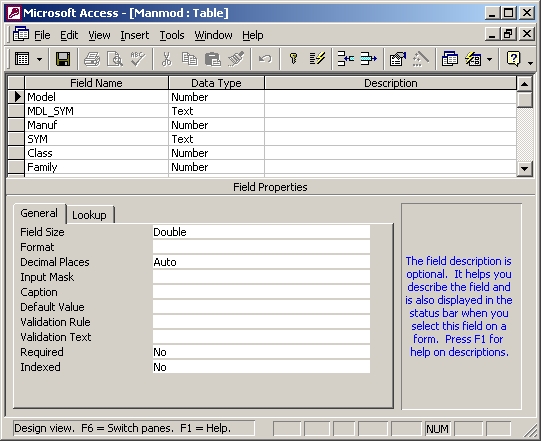Open the Indexes toolbar icon

(x=317, y=59)
